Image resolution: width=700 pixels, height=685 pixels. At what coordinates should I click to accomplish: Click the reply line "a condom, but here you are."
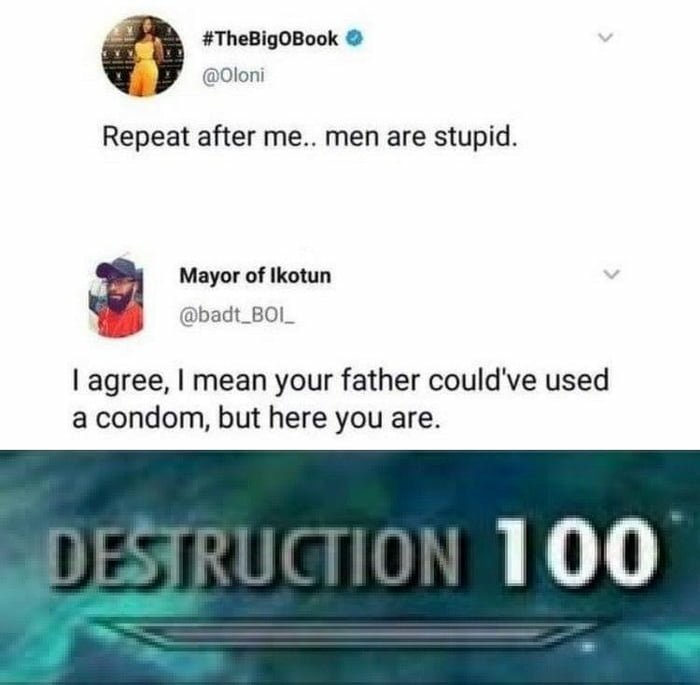tap(256, 419)
